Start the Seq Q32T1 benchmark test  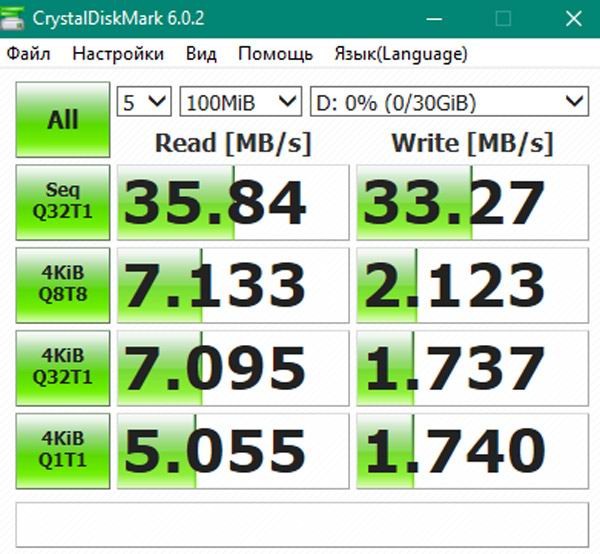[62, 203]
